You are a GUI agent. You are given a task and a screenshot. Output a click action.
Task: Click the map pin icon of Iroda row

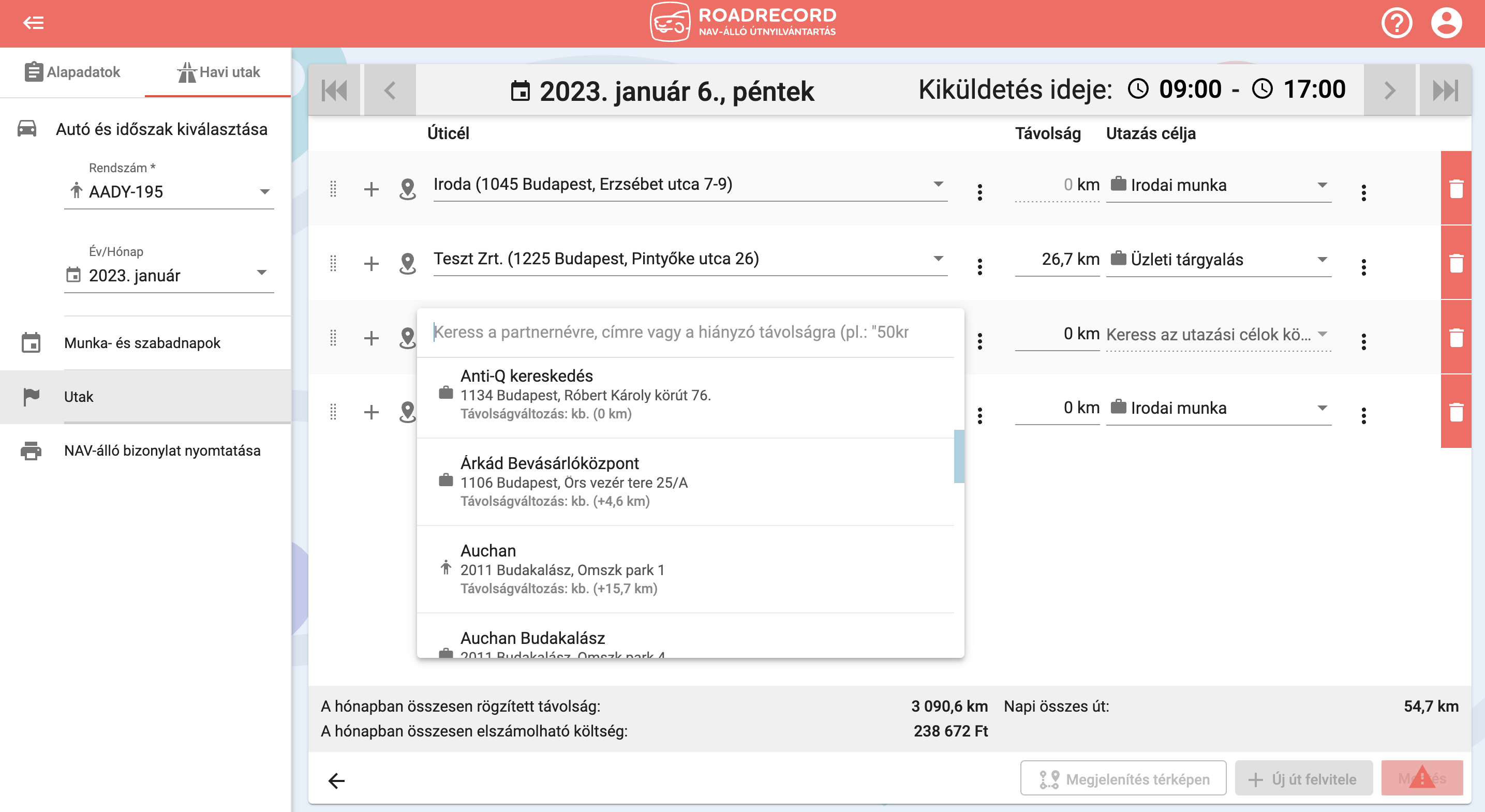(408, 189)
